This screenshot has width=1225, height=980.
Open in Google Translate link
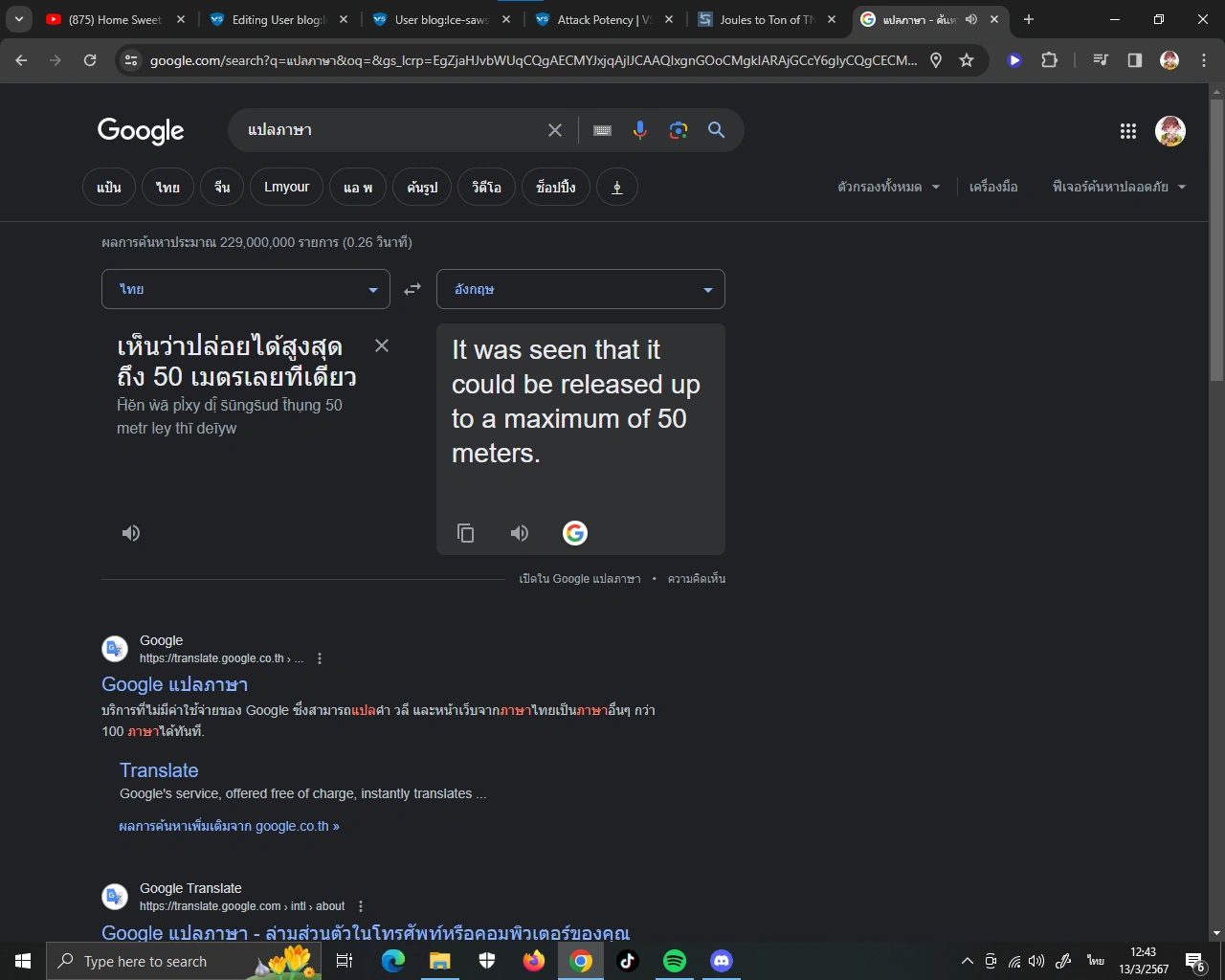coord(580,579)
